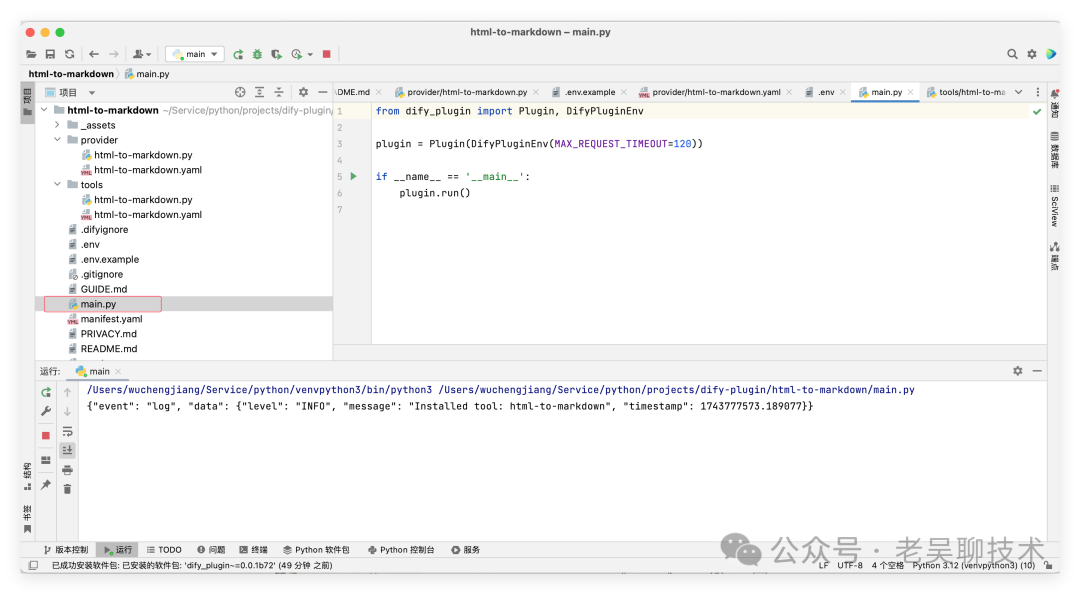Expand all in the project panel
This screenshot has width=1080, height=594.
point(259,92)
